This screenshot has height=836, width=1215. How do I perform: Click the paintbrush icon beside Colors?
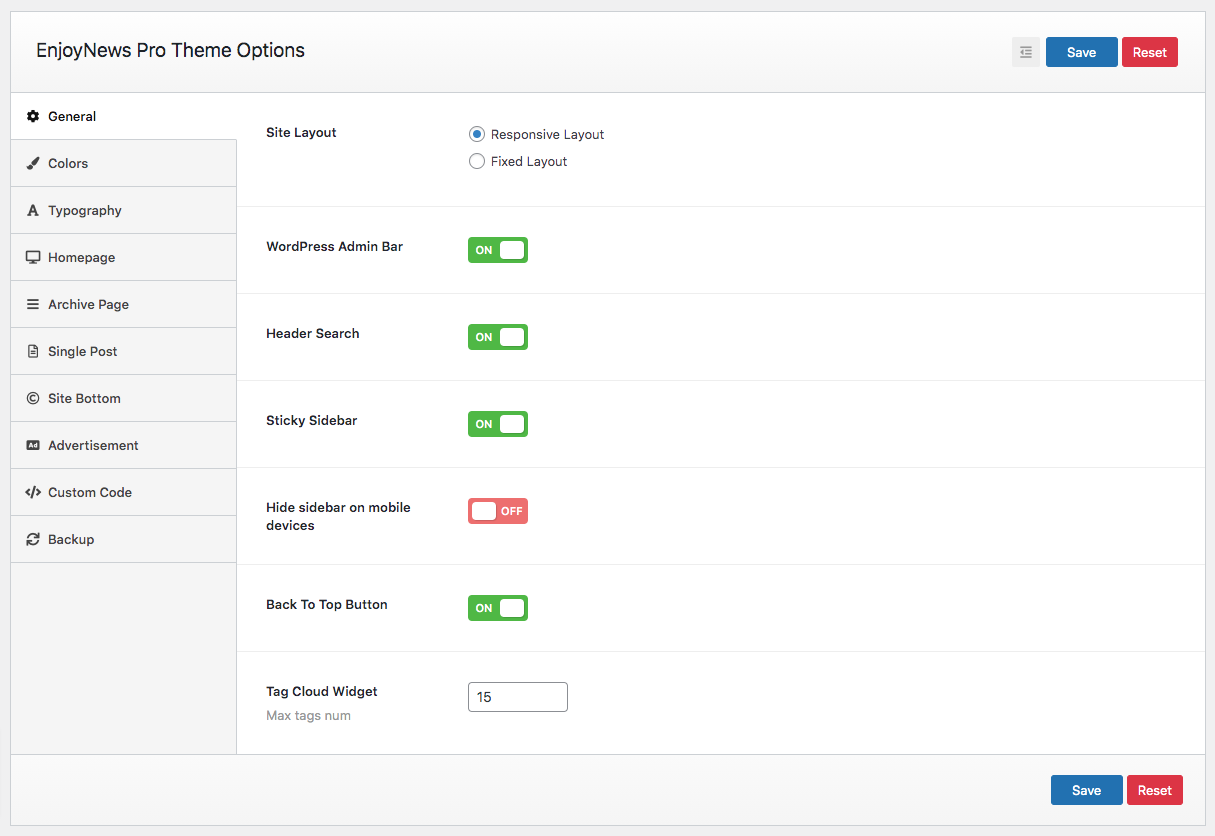[x=33, y=163]
